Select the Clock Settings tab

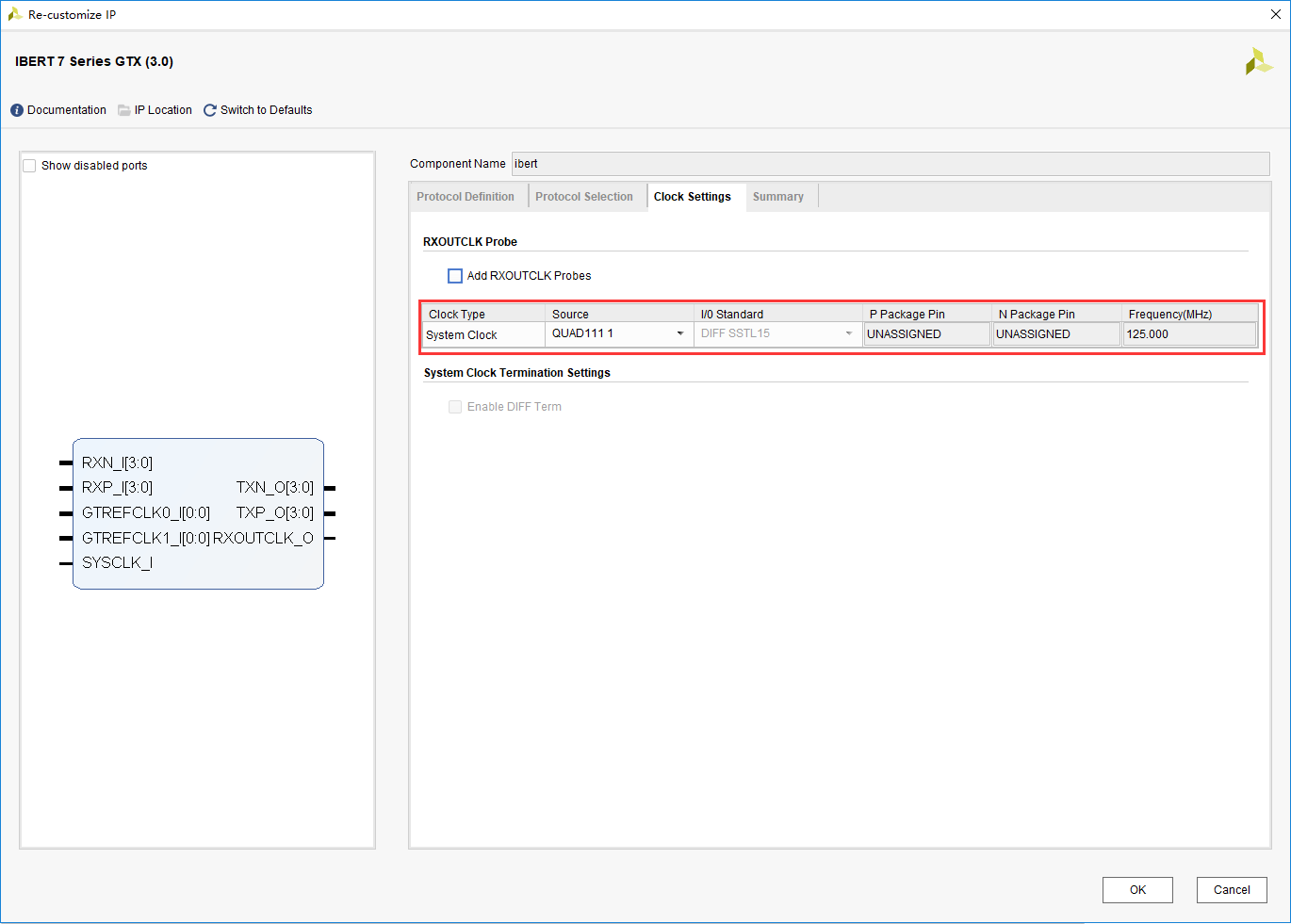[693, 197]
